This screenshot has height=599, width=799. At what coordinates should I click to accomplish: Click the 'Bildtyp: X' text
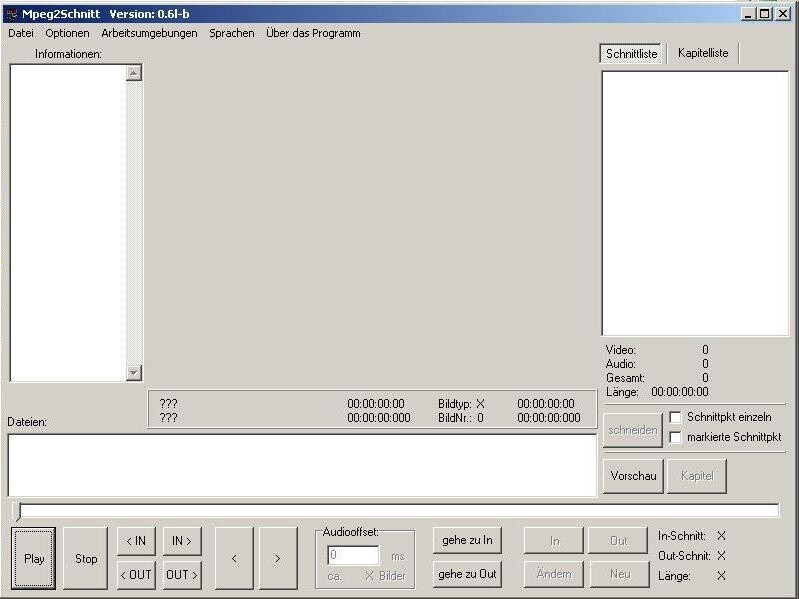pyautogui.click(x=461, y=404)
